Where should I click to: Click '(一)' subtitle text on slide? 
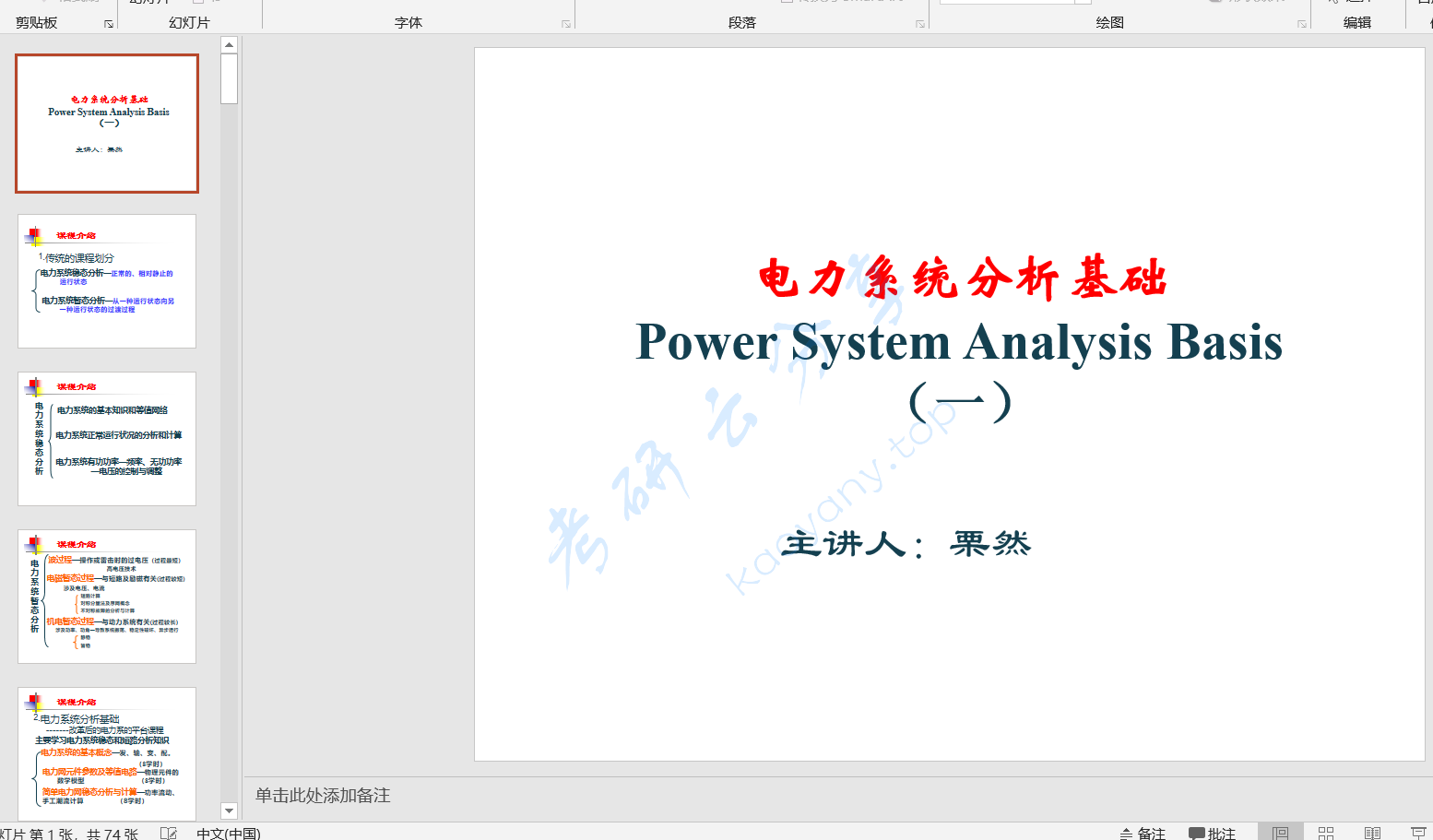point(960,402)
